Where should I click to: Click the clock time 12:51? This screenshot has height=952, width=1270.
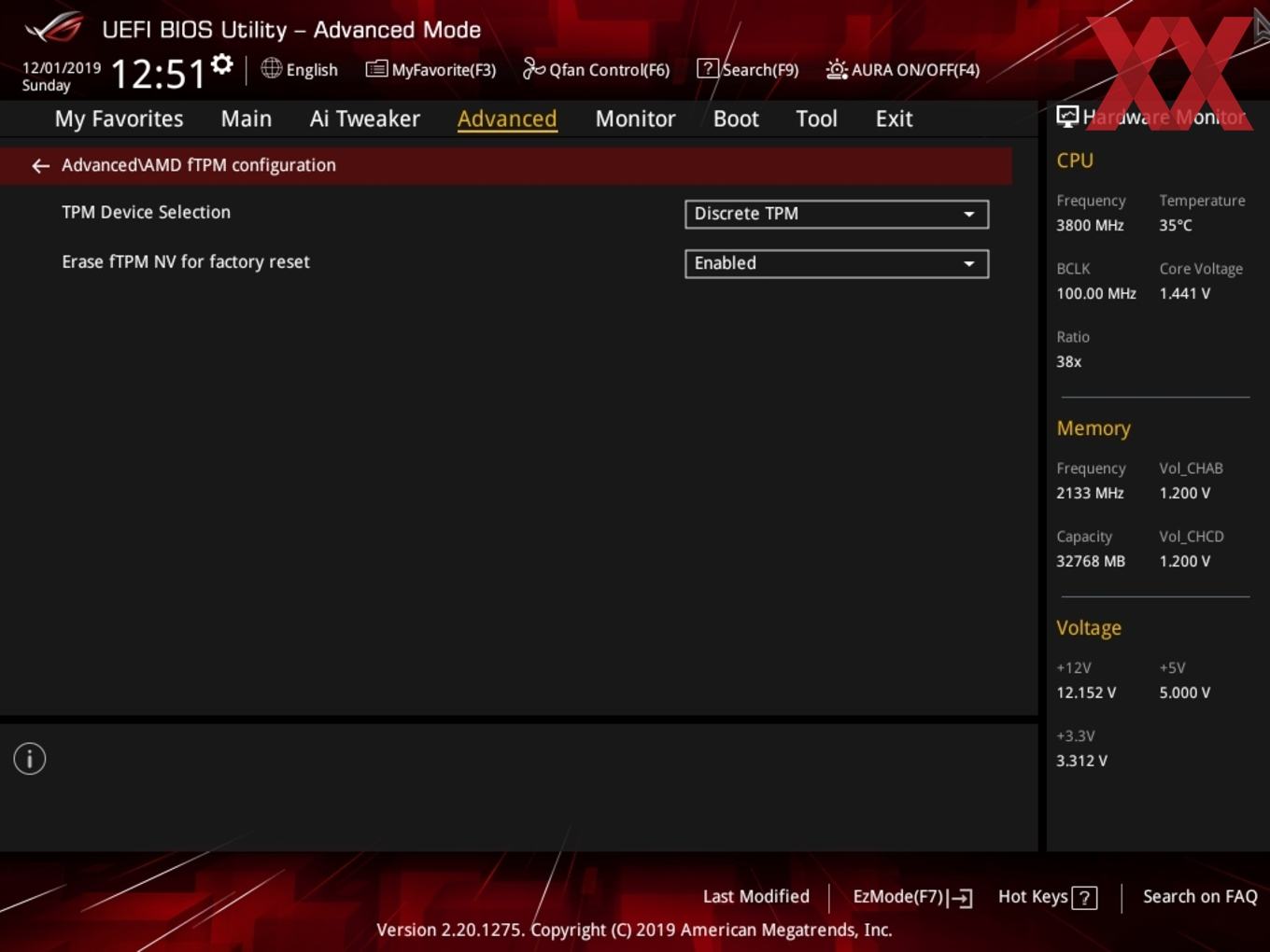point(158,74)
